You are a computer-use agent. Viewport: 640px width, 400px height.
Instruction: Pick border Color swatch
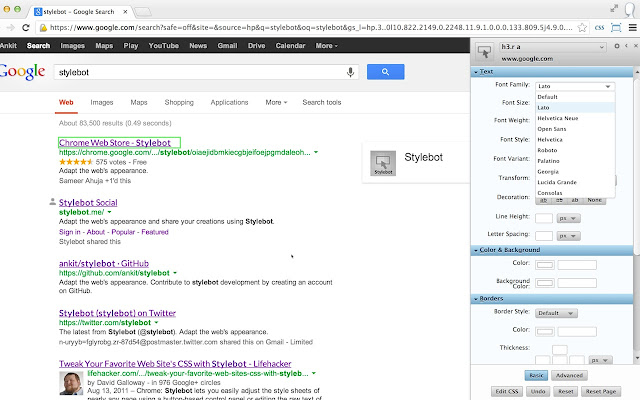pos(545,331)
